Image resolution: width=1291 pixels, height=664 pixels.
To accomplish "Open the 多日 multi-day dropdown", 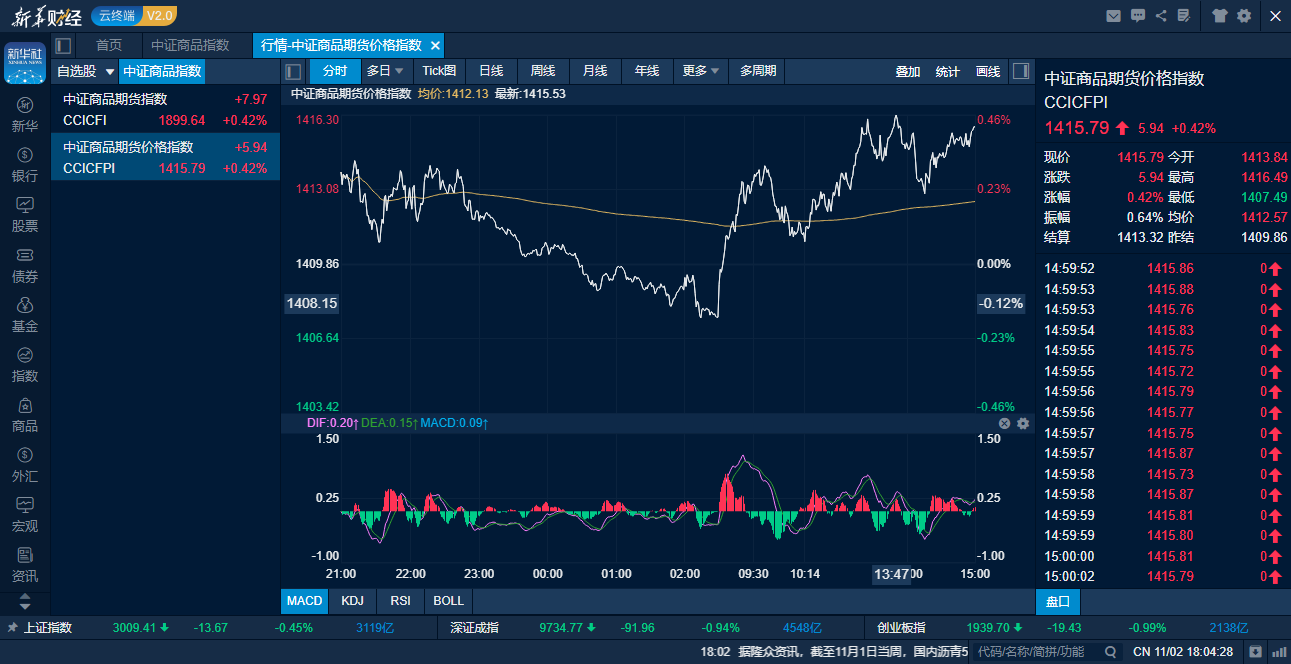I will (x=385, y=71).
